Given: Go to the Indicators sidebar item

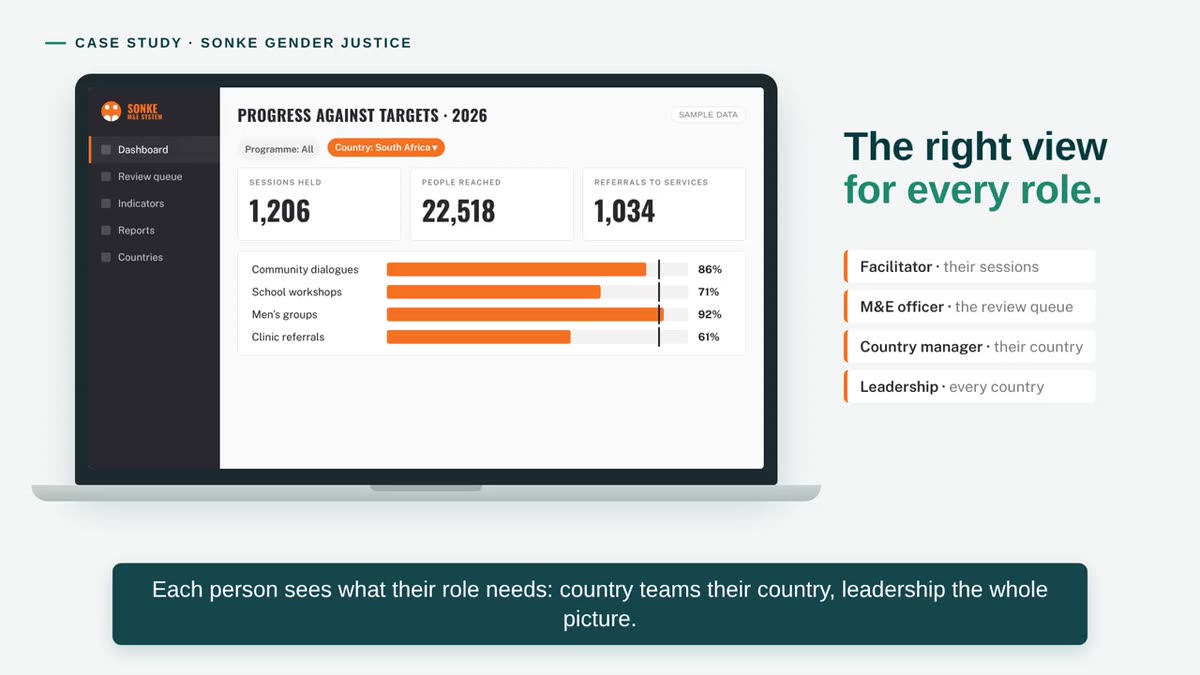Looking at the screenshot, I should (x=154, y=204).
